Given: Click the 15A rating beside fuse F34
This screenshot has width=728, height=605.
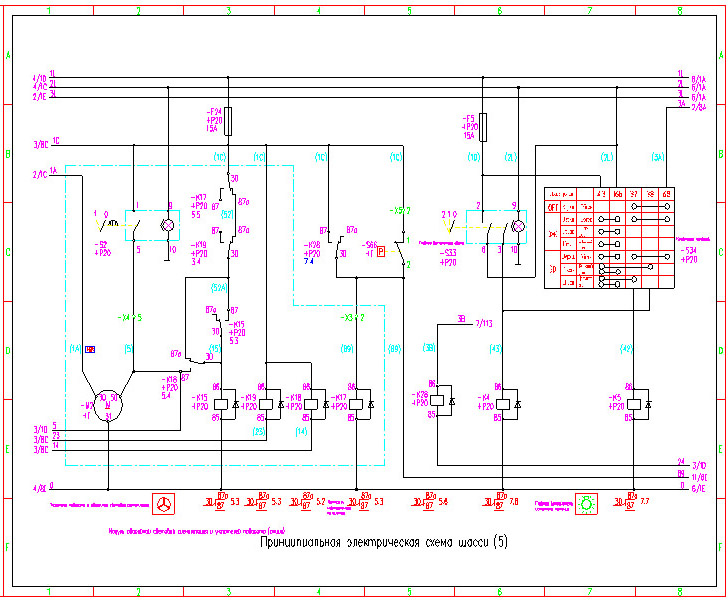Looking at the screenshot, I should point(212,129).
